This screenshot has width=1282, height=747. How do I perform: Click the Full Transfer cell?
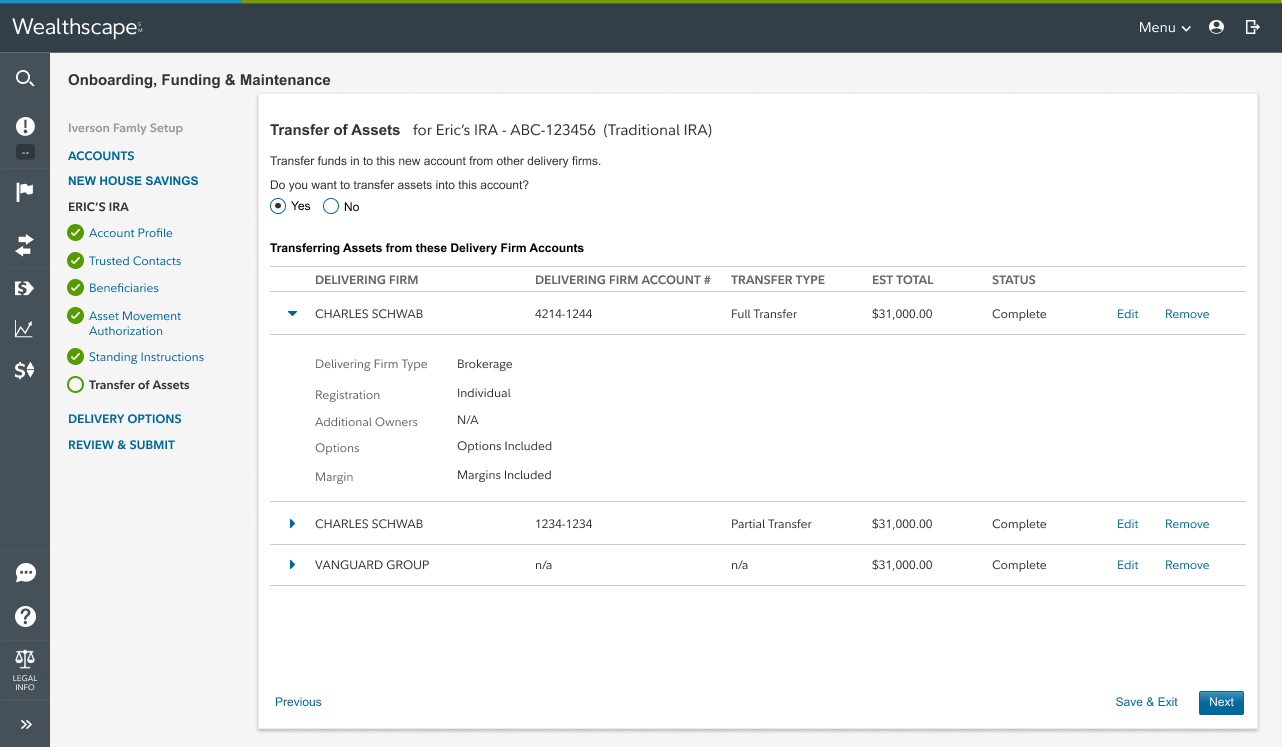pos(764,314)
